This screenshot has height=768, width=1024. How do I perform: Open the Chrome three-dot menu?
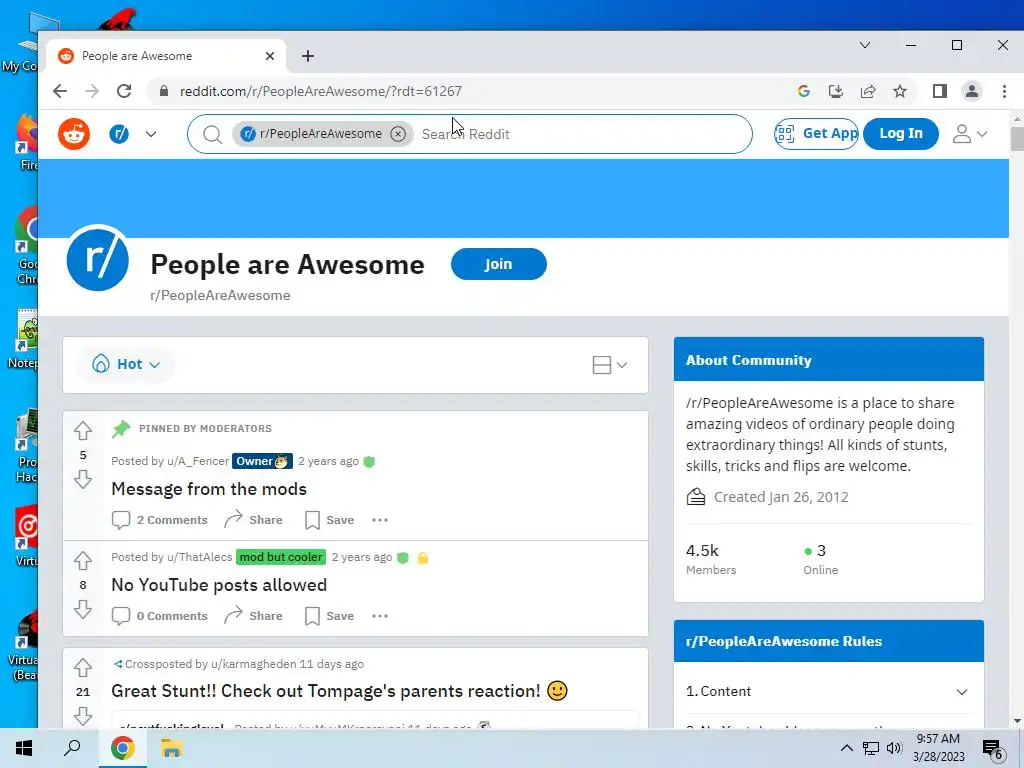point(1004,91)
